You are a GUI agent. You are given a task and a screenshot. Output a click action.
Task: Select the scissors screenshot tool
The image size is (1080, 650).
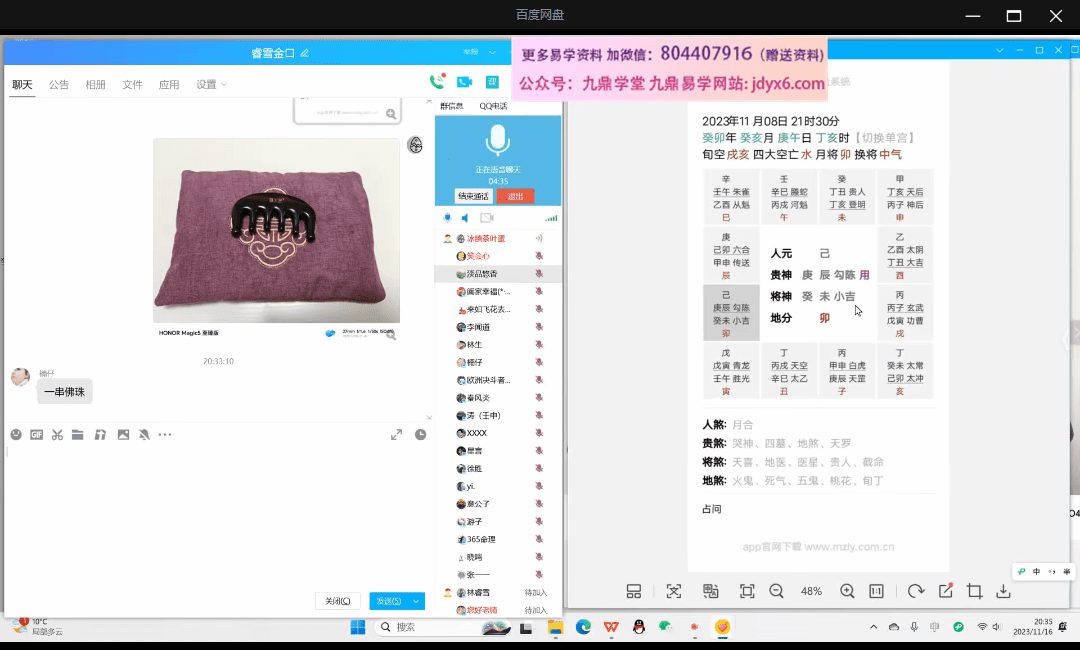tap(57, 435)
